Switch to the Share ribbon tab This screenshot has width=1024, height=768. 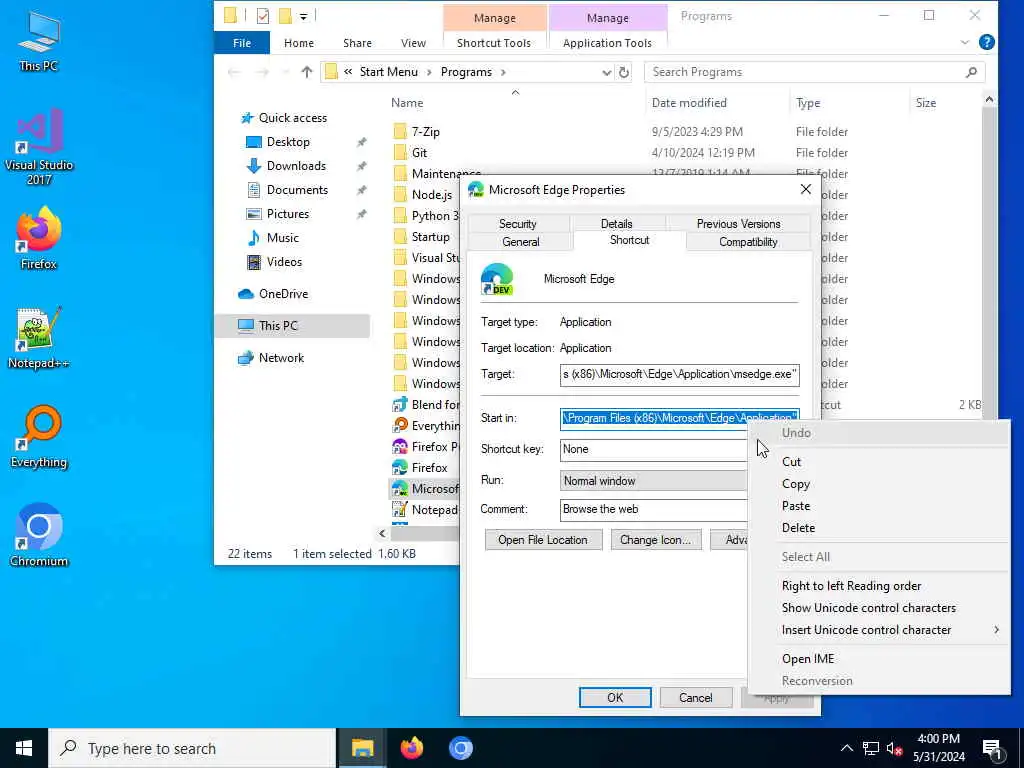click(x=357, y=42)
